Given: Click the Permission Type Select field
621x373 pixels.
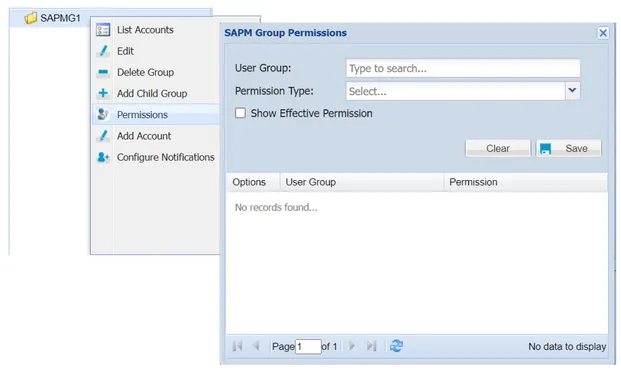Looking at the screenshot, I should pyautogui.click(x=455, y=91).
